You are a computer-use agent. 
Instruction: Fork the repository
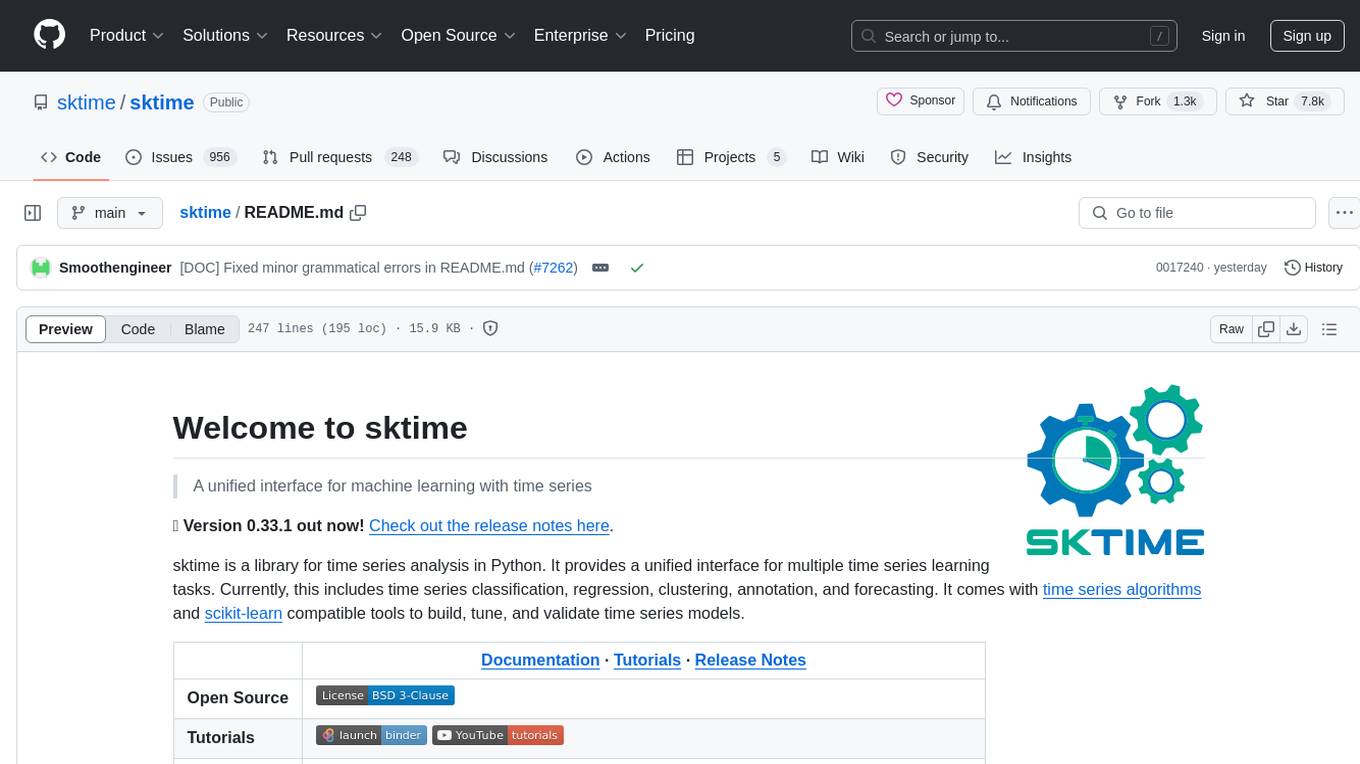tap(1157, 101)
